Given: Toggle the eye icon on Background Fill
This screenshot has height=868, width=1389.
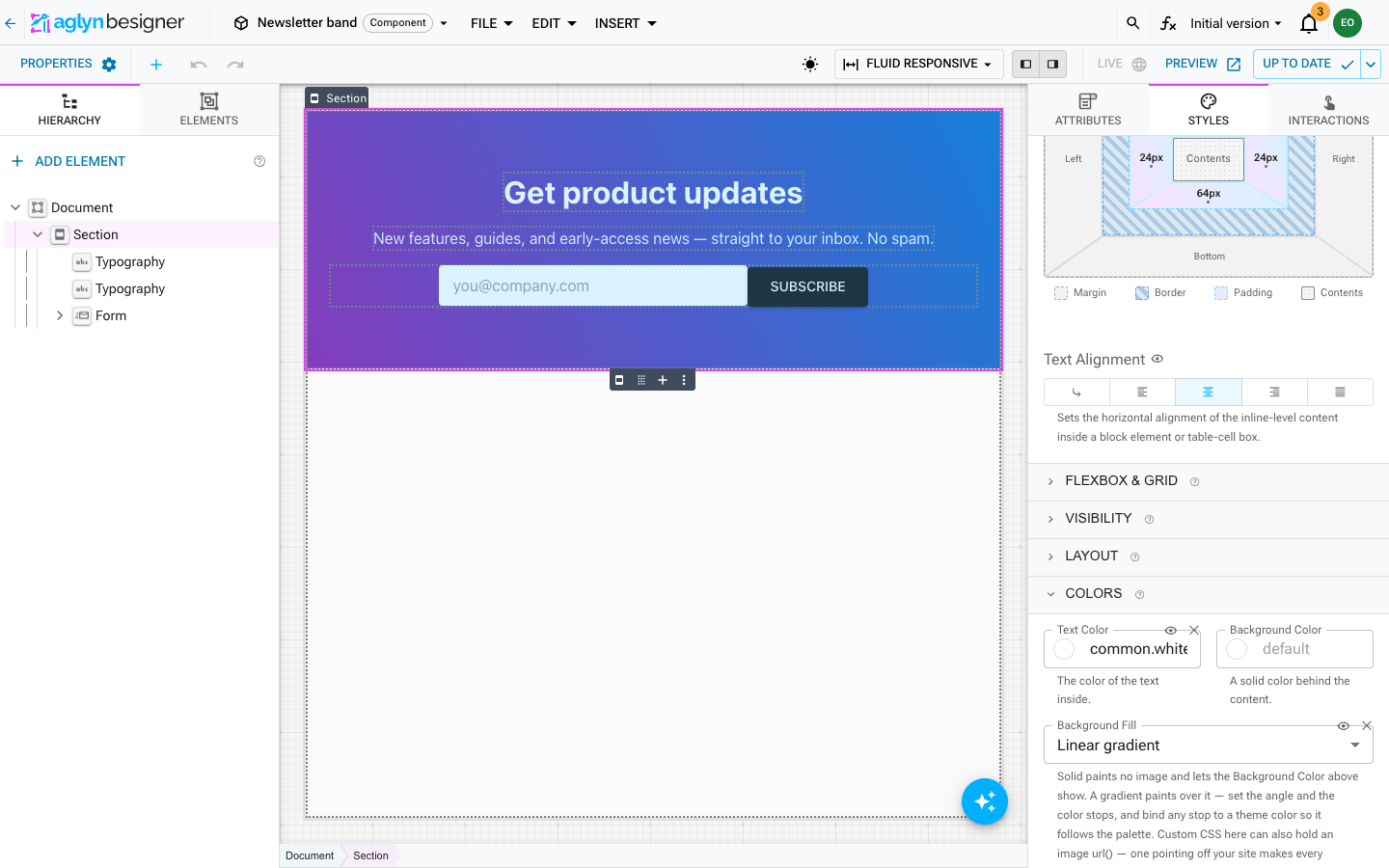Looking at the screenshot, I should click(x=1343, y=725).
